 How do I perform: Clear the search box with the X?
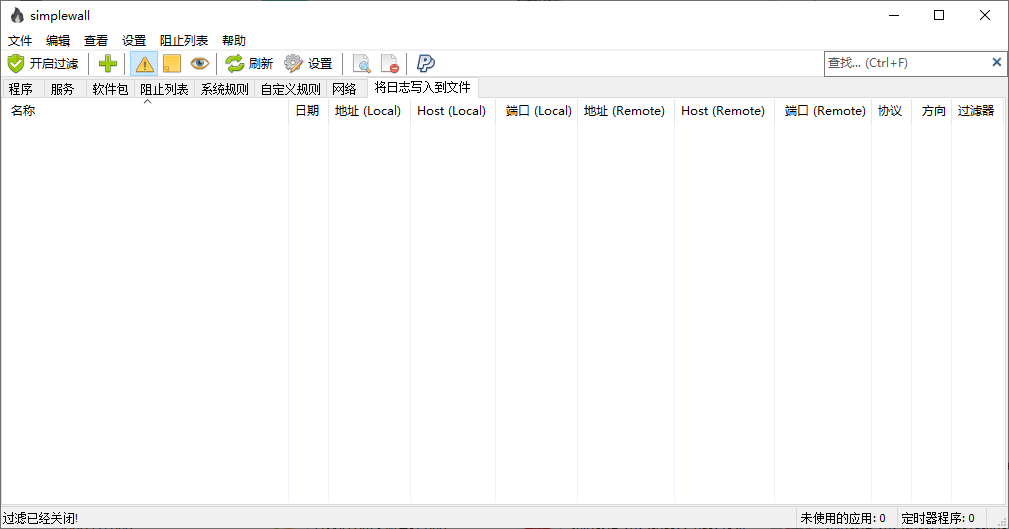pyautogui.click(x=996, y=62)
